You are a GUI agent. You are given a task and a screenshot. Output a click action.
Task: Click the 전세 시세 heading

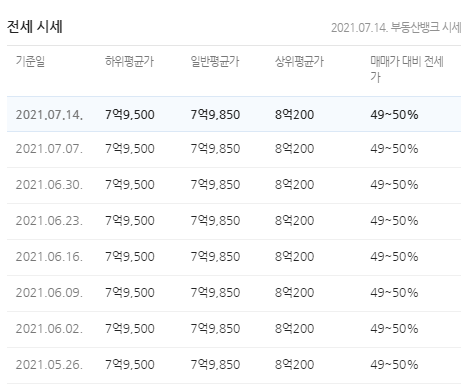[x=35, y=27]
